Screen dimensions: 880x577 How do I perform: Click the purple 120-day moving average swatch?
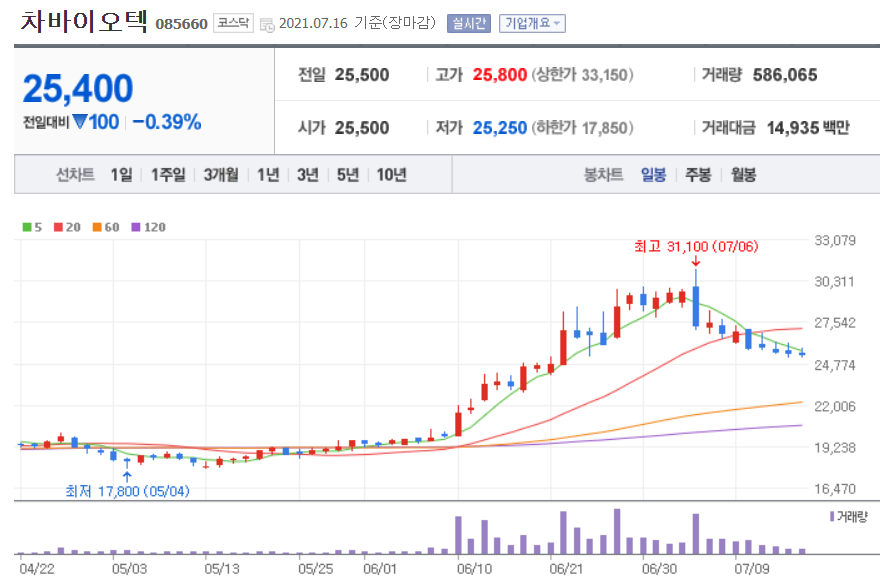[x=135, y=227]
